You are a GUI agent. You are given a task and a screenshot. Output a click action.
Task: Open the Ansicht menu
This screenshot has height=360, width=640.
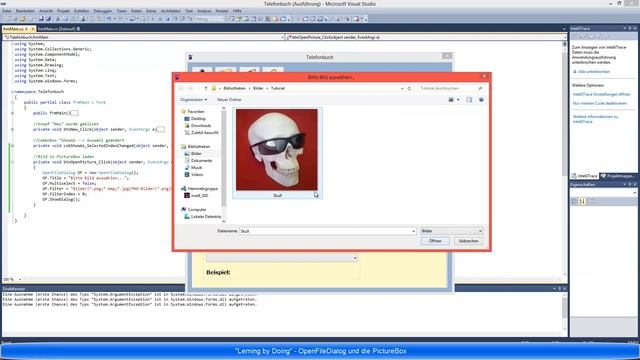pos(46,11)
